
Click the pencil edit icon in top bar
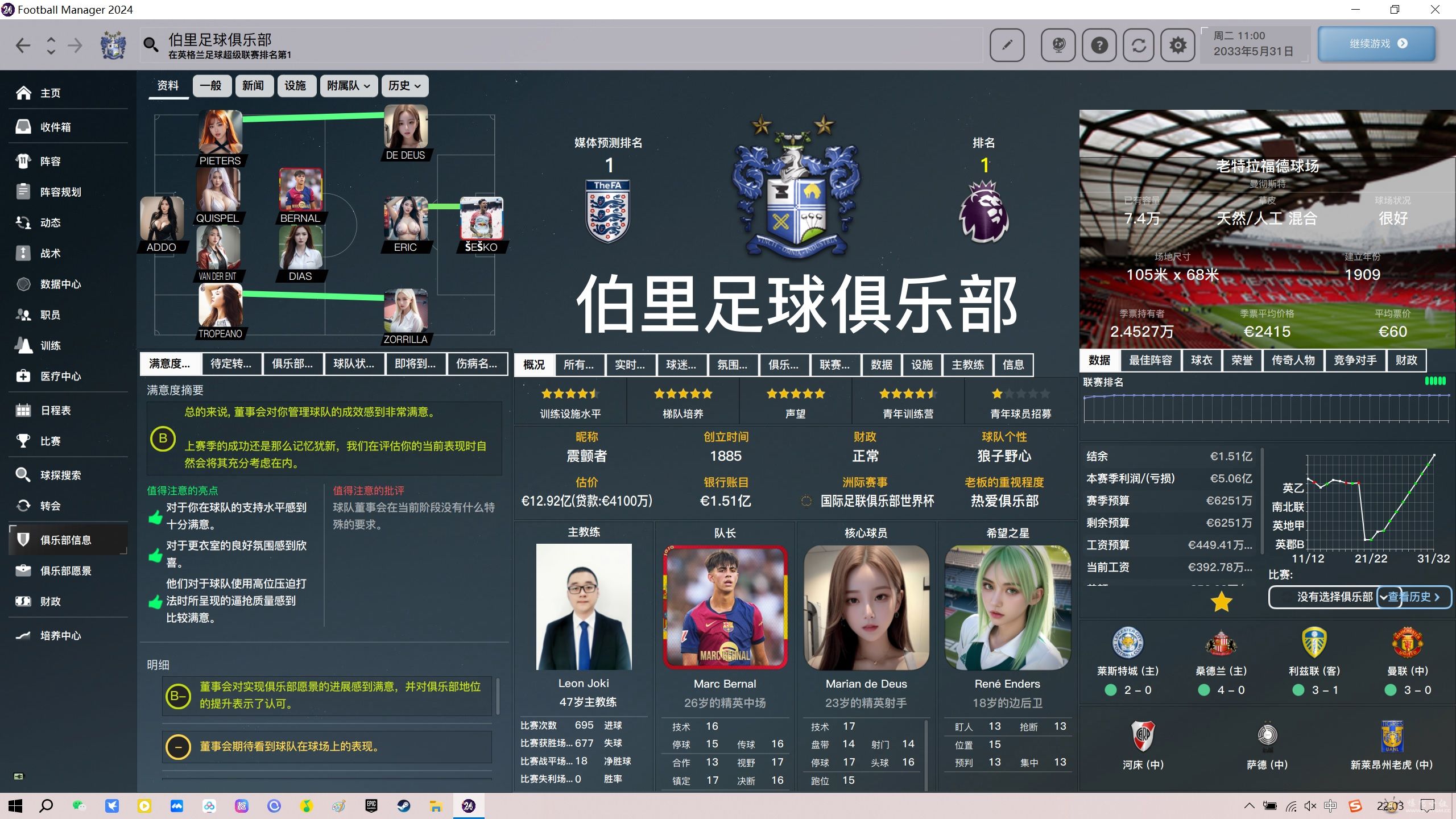click(x=1007, y=44)
